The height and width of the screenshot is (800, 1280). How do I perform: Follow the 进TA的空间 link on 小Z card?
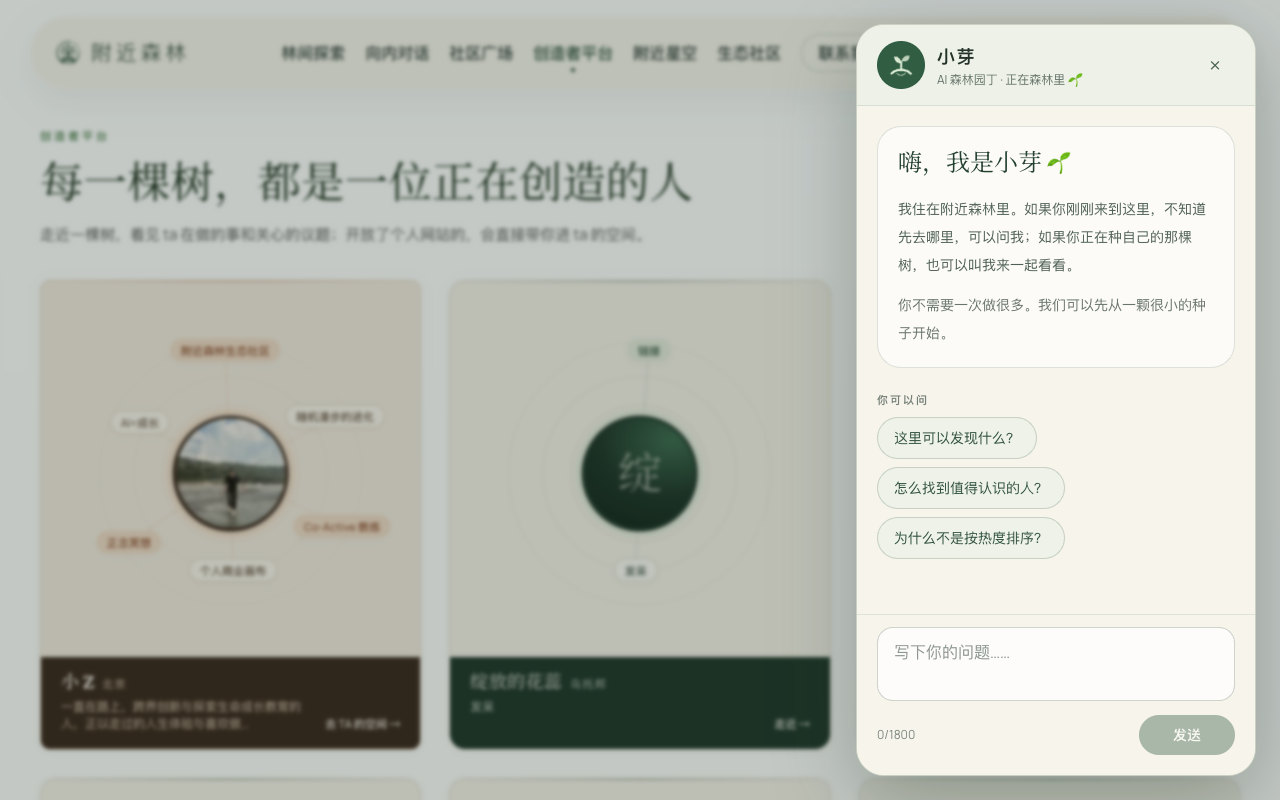(x=363, y=724)
